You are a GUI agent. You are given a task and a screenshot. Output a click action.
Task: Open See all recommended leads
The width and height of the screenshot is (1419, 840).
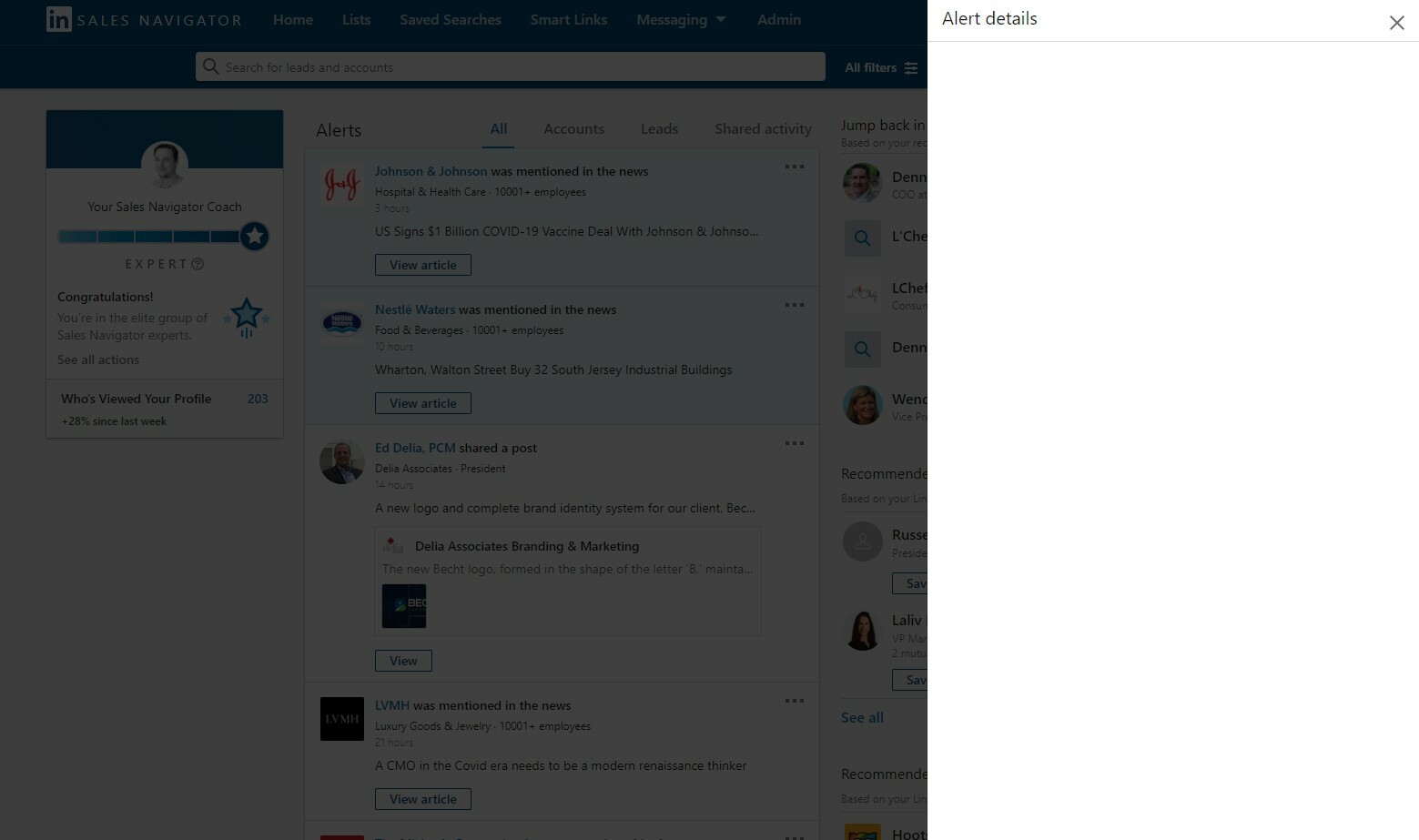862,717
